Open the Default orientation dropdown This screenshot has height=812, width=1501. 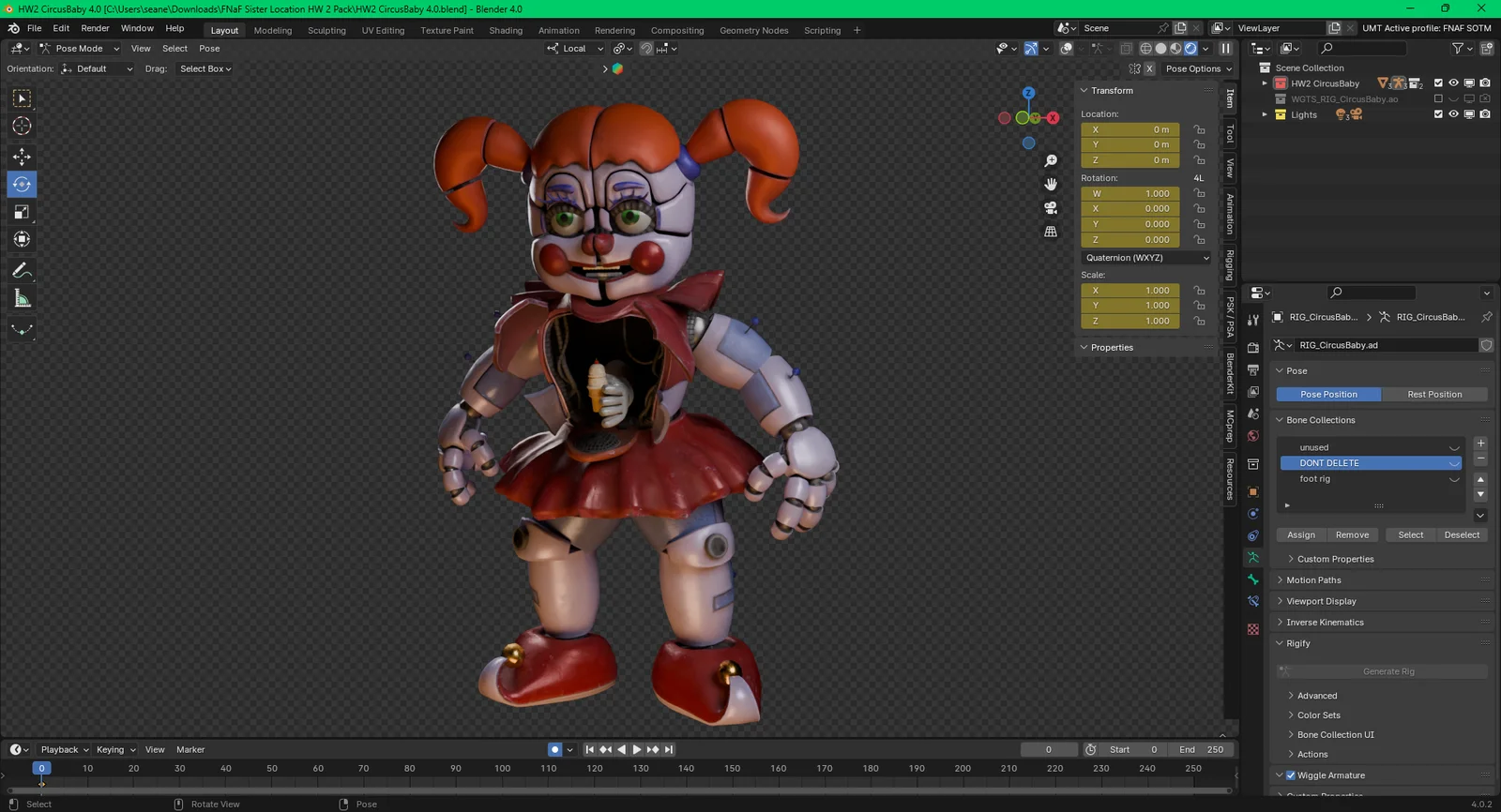point(98,68)
